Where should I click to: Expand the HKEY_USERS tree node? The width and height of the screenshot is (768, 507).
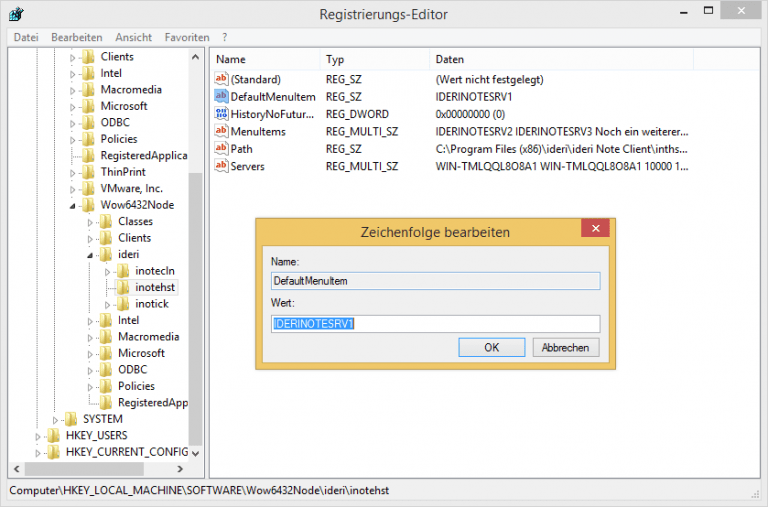[x=38, y=436]
